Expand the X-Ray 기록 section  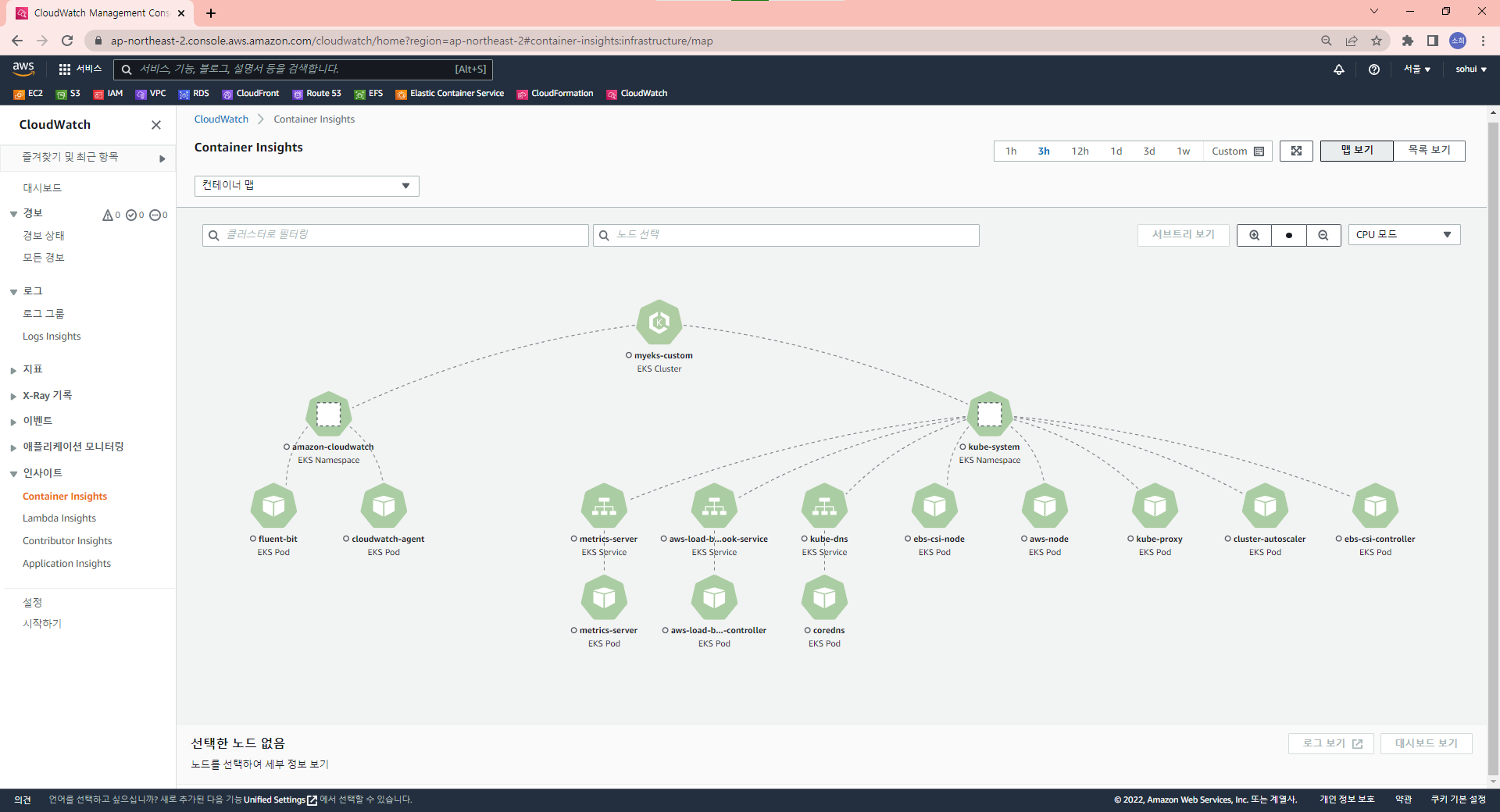coord(13,397)
